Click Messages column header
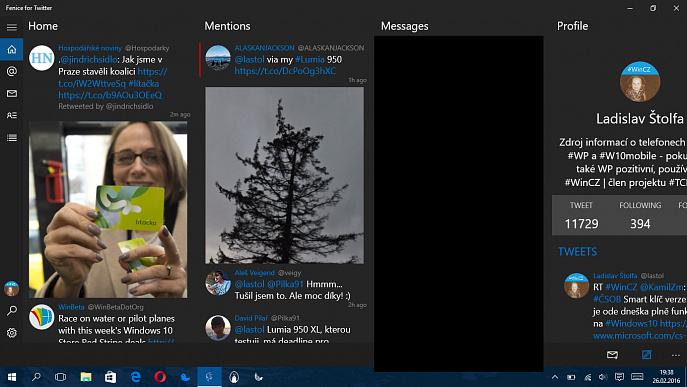This screenshot has width=687, height=387. tap(404, 26)
